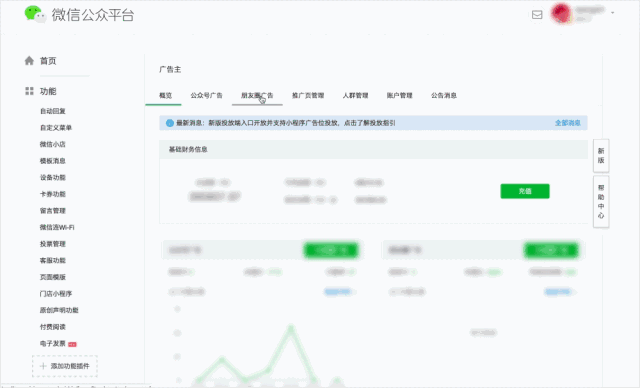This screenshot has height=388, width=640.
Task: Open 自动回复 in the sidebar
Action: point(53,111)
